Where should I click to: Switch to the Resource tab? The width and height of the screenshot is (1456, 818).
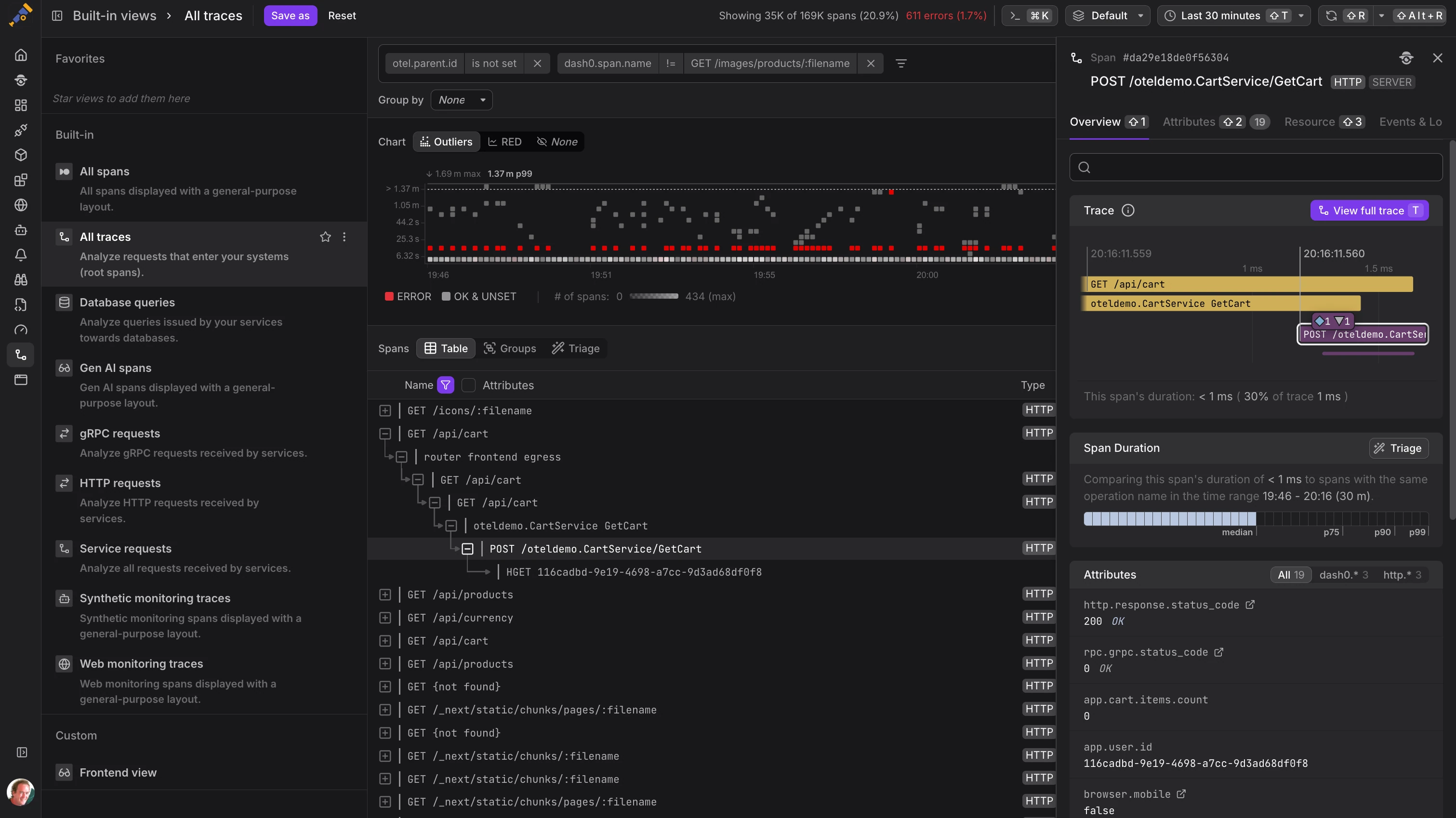1324,122
